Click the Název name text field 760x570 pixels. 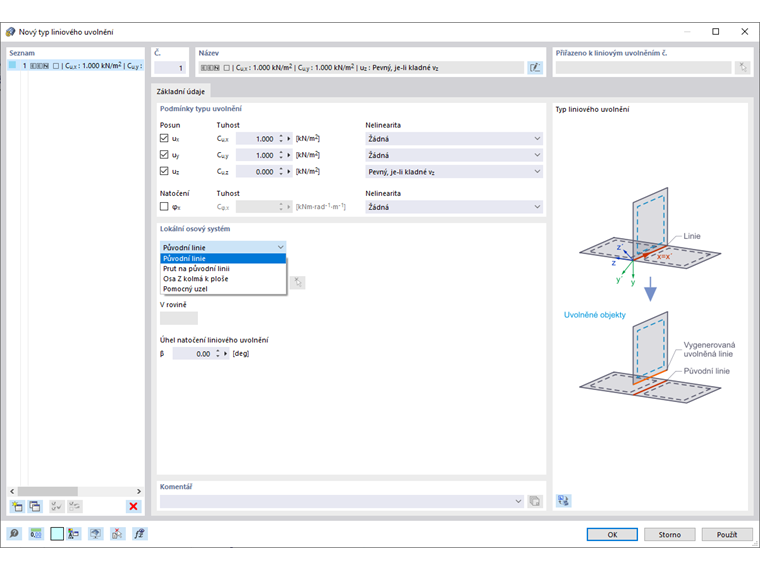tap(361, 67)
